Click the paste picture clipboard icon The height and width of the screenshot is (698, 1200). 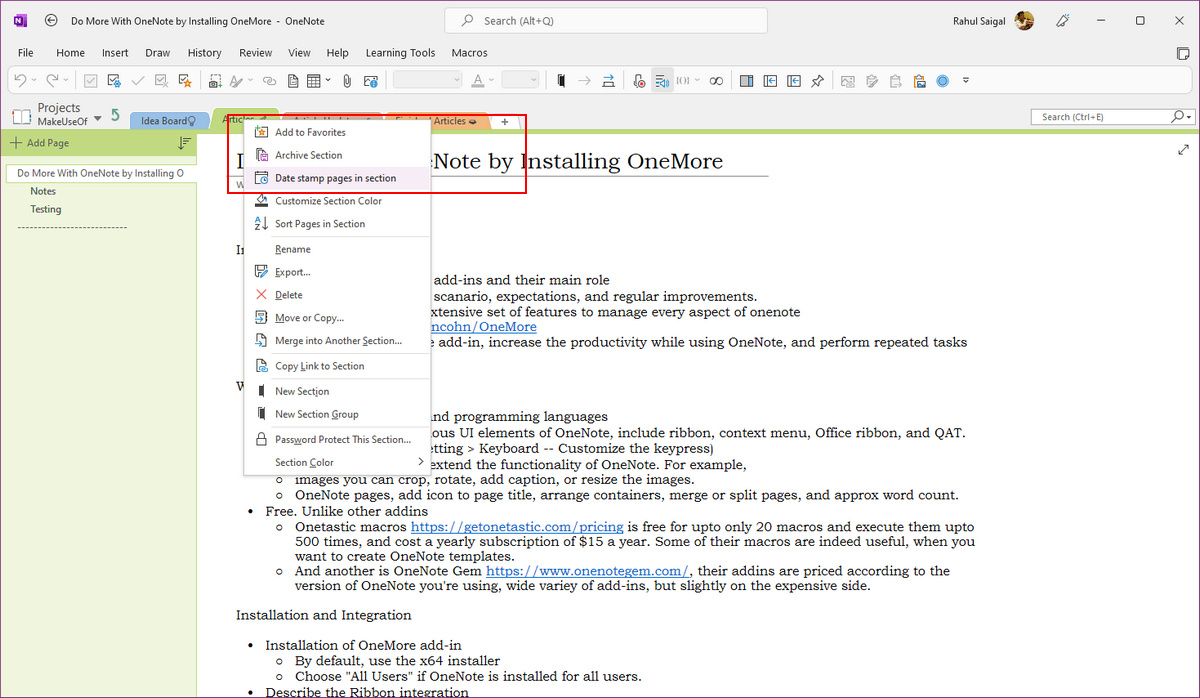(x=919, y=81)
